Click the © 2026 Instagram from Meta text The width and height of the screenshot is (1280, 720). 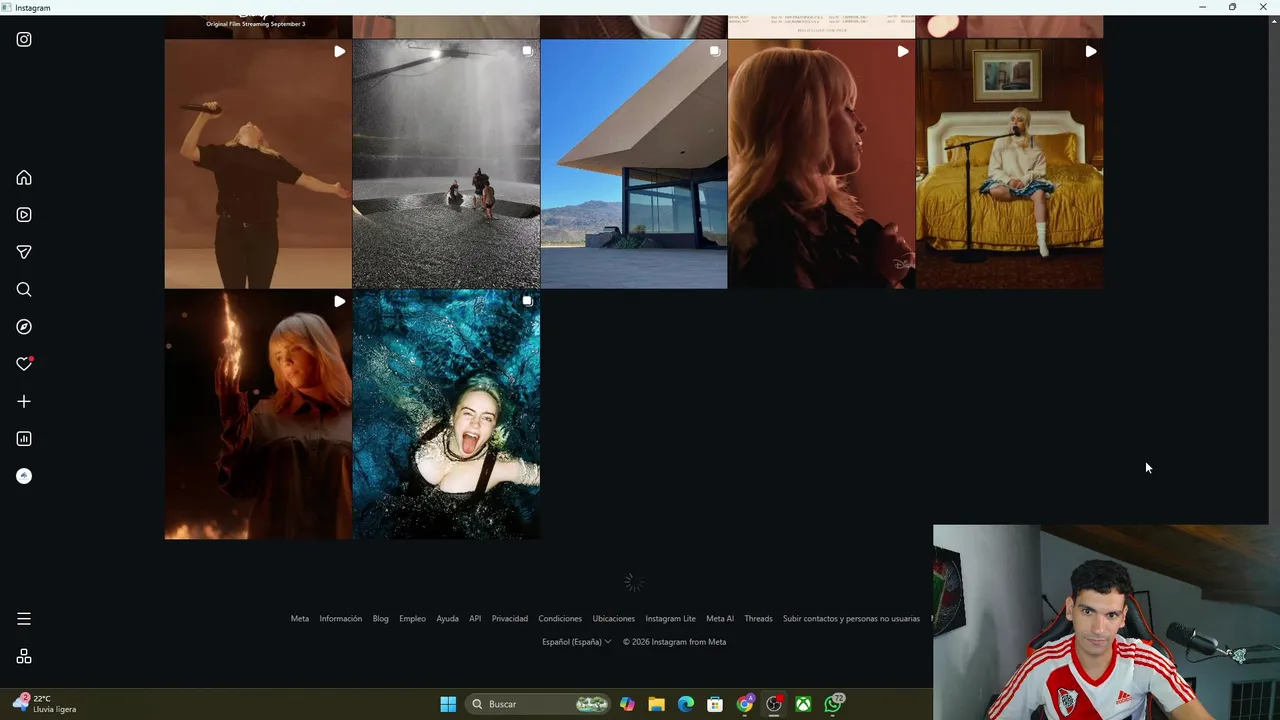[674, 642]
